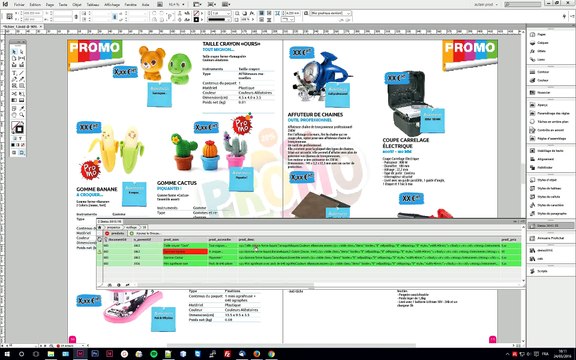Screen dimensions: 576x360
Task: Toggle the constrain proportions chain icon
Action: pos(76,17)
